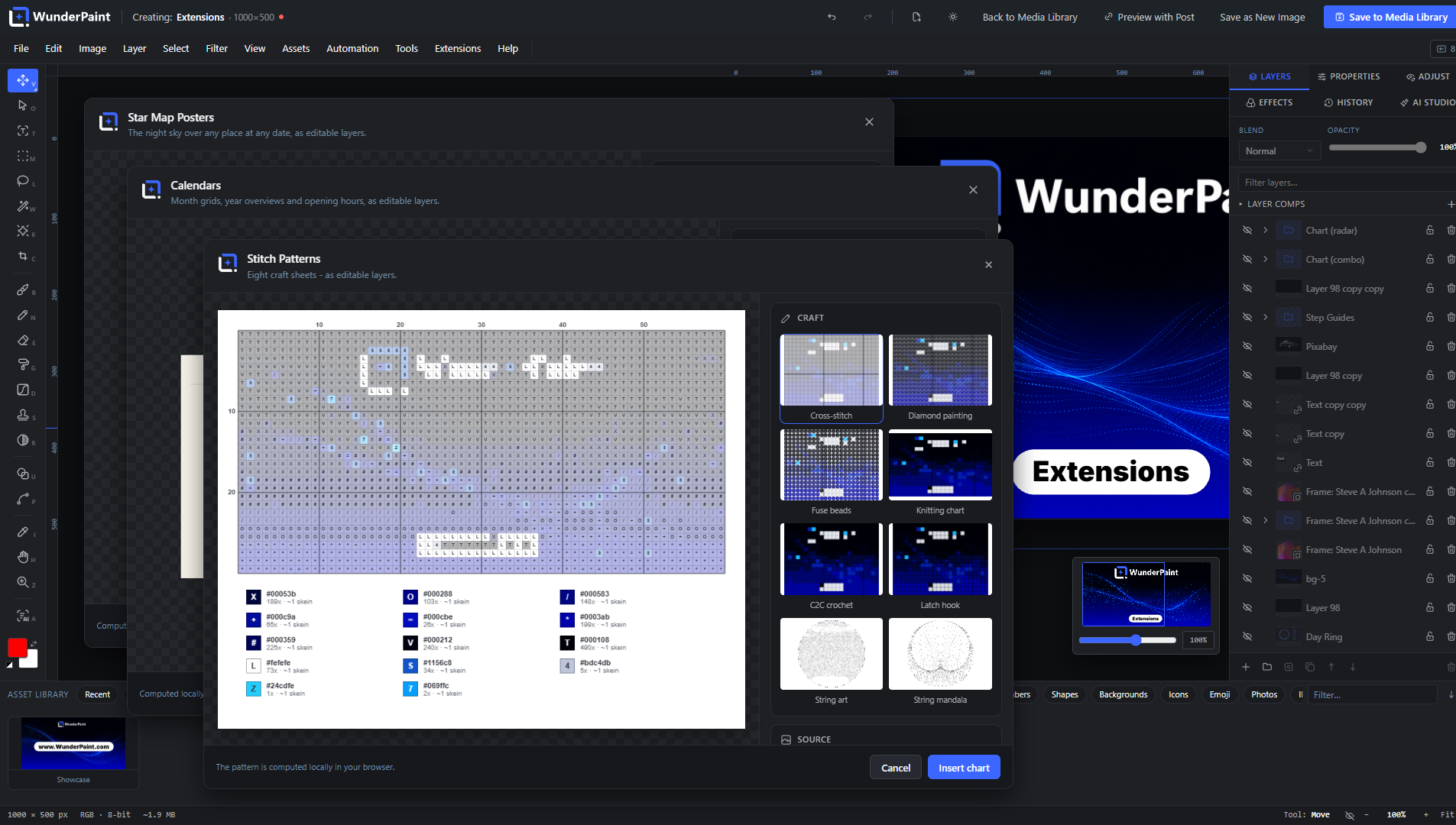Switch to the Effects tab
The width and height of the screenshot is (1456, 825).
coord(1270,102)
